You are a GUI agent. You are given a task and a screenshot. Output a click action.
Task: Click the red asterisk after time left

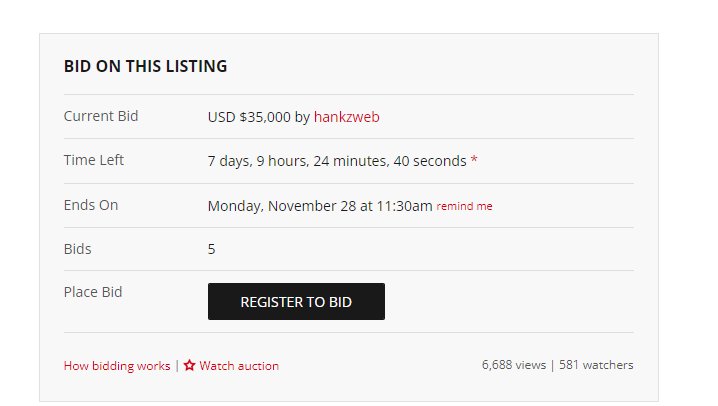474,159
